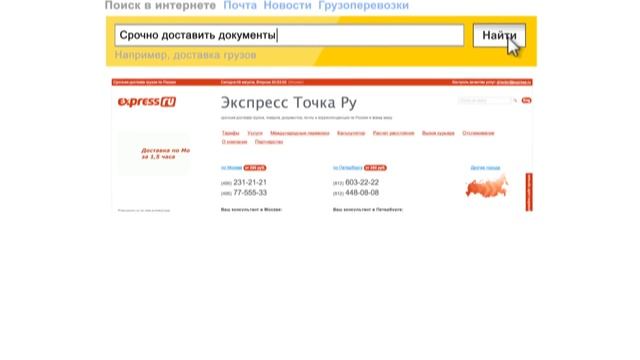Open the Партнерство menu link

[x=269, y=142]
